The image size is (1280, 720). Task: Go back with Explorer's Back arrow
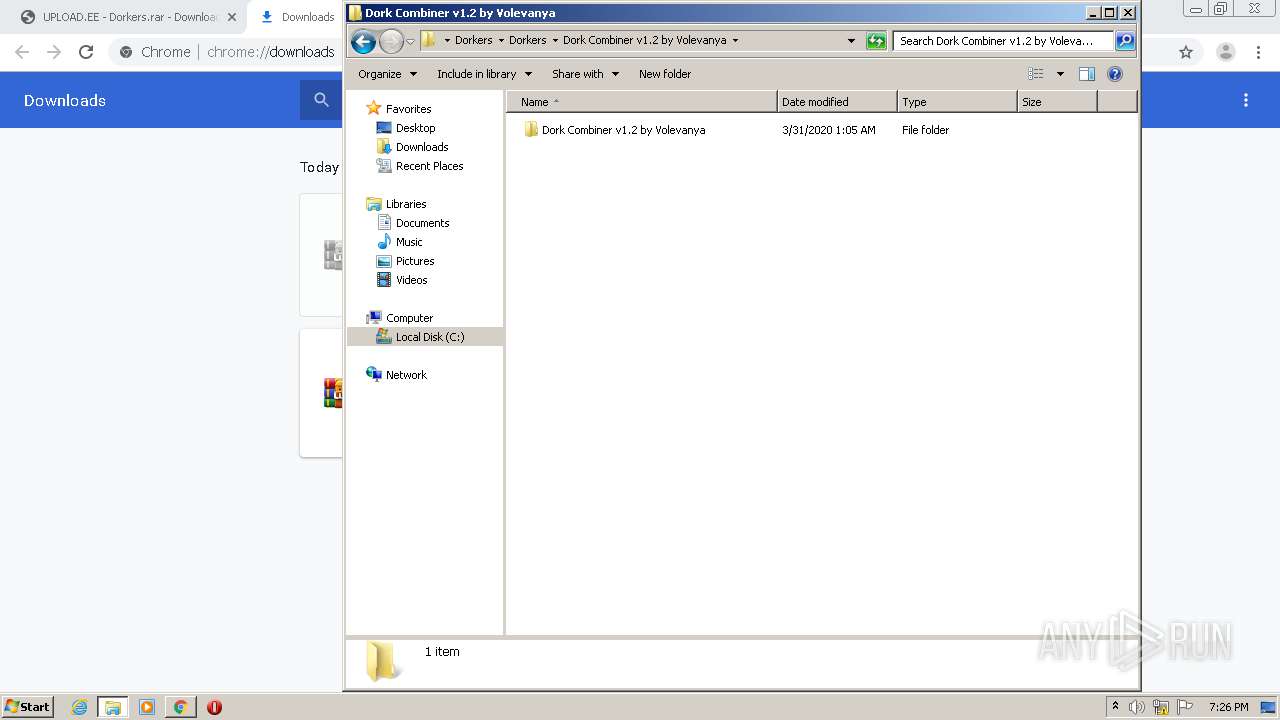(x=363, y=41)
